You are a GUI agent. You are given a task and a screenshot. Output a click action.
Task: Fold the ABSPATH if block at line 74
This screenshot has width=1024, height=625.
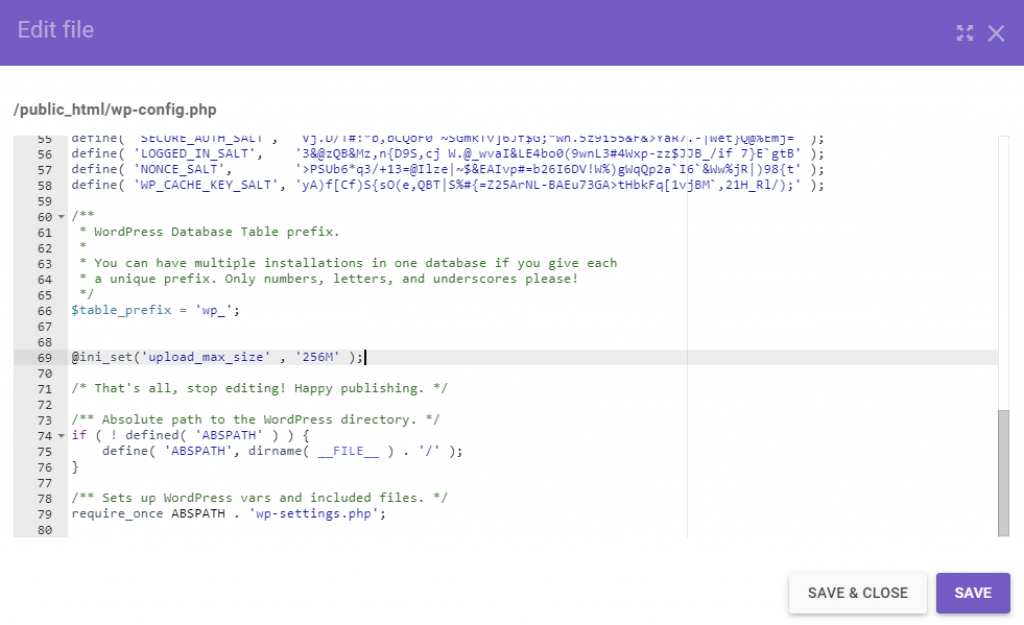click(61, 436)
